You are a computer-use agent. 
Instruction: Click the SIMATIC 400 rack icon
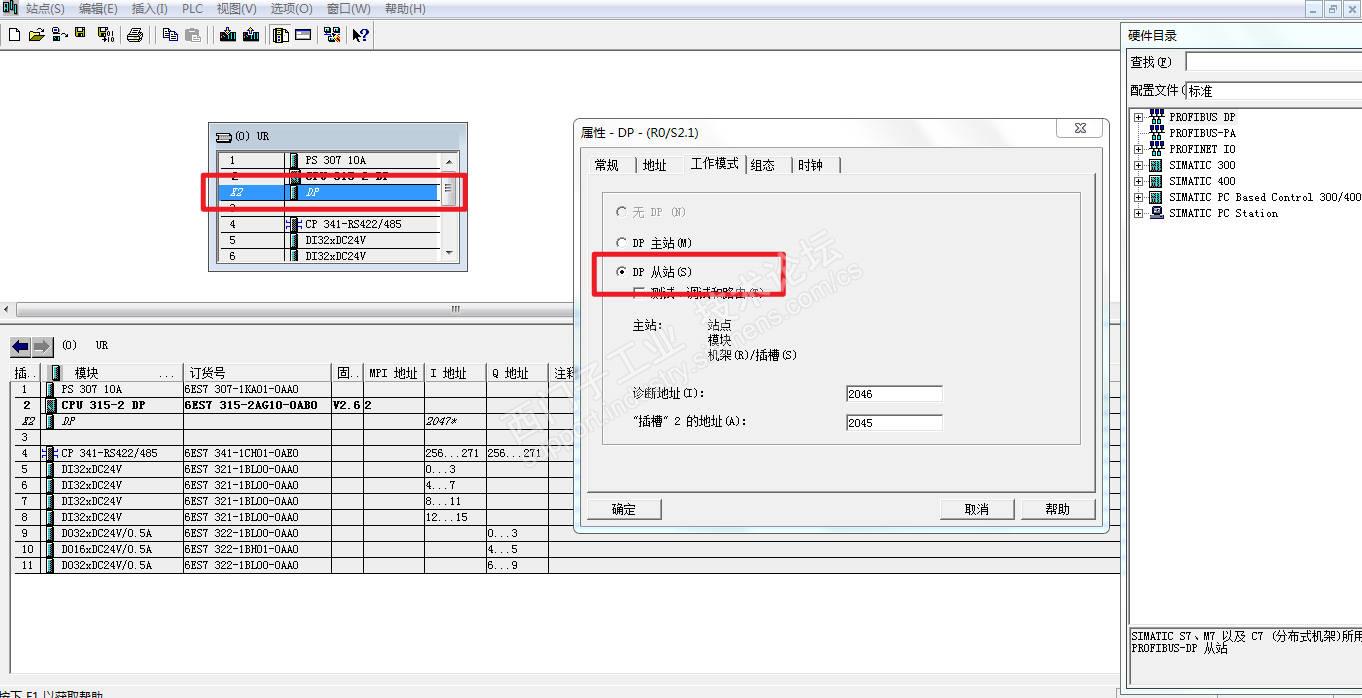[x=1157, y=181]
